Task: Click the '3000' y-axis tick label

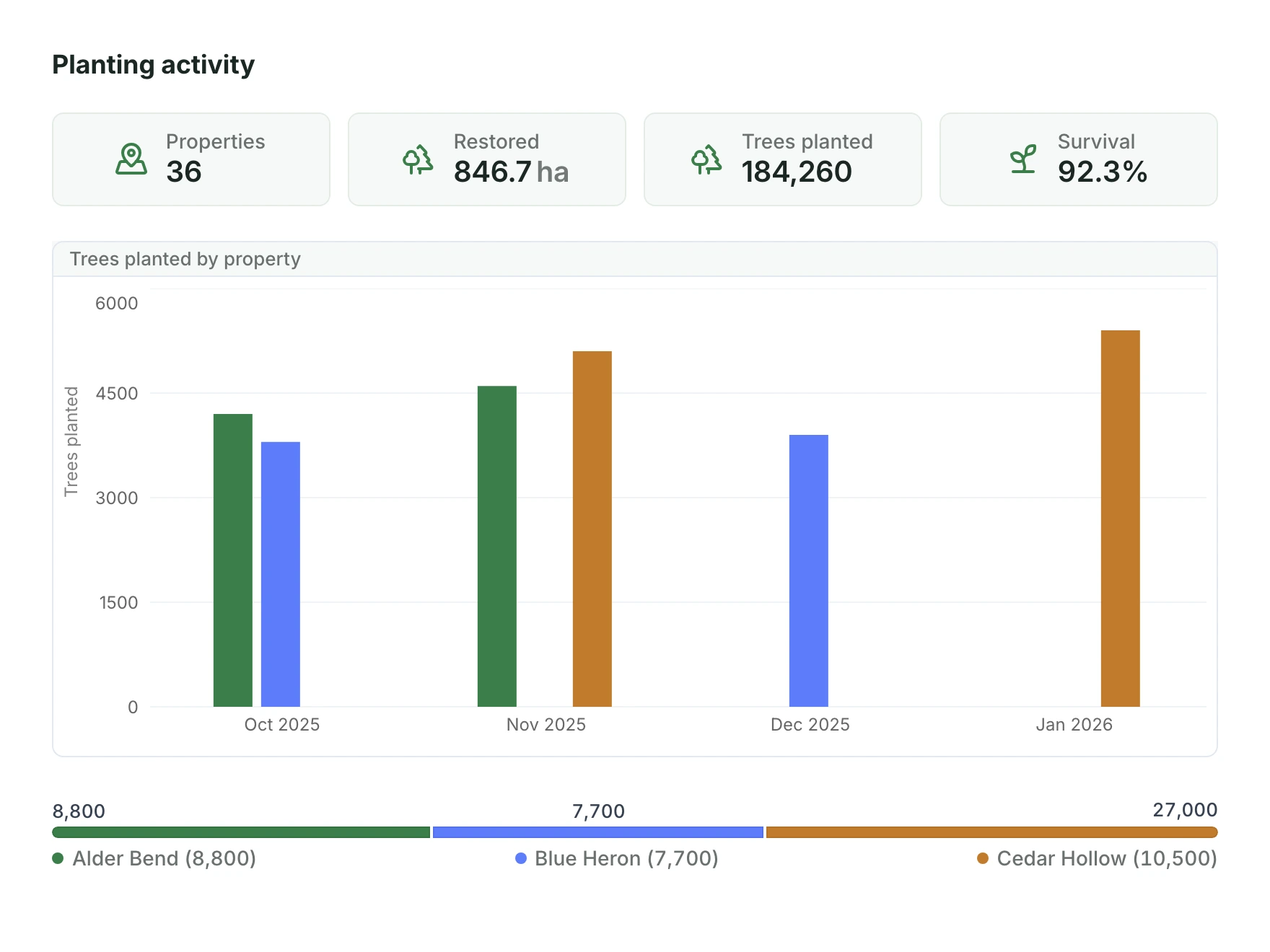Action: click(117, 498)
